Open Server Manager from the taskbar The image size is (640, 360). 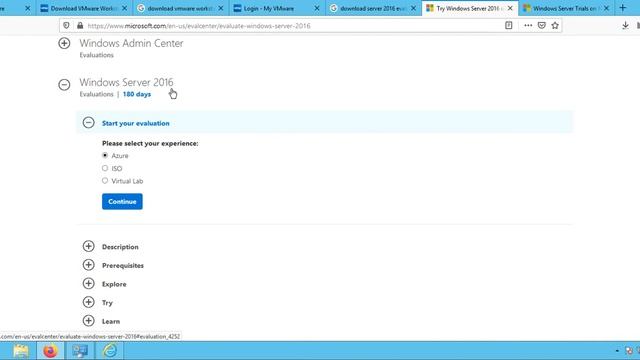(x=80, y=351)
